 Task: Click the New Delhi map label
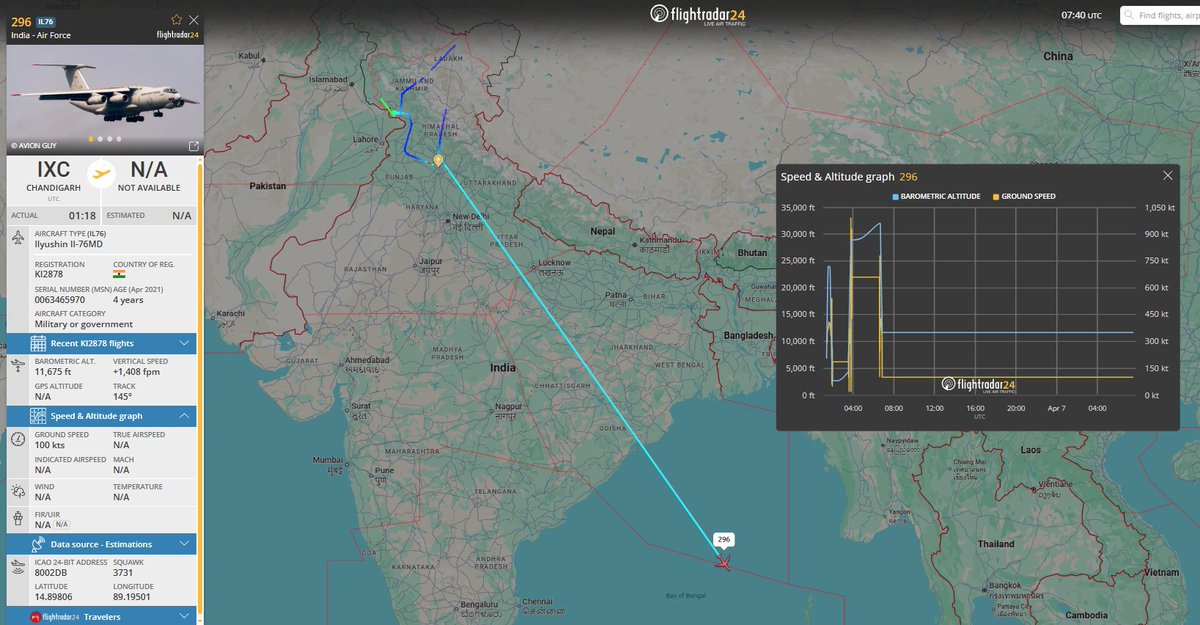point(471,216)
